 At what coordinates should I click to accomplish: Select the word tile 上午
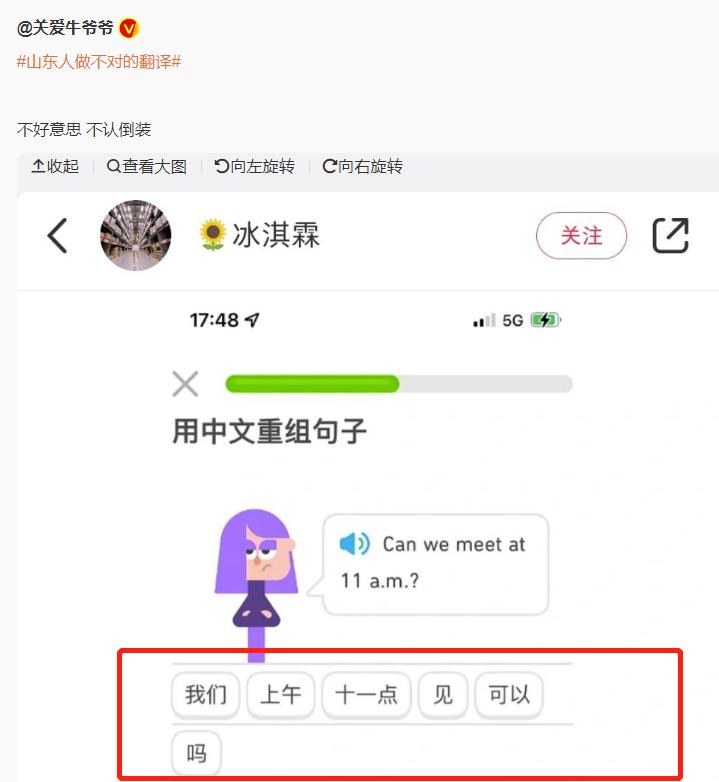pyautogui.click(x=281, y=694)
